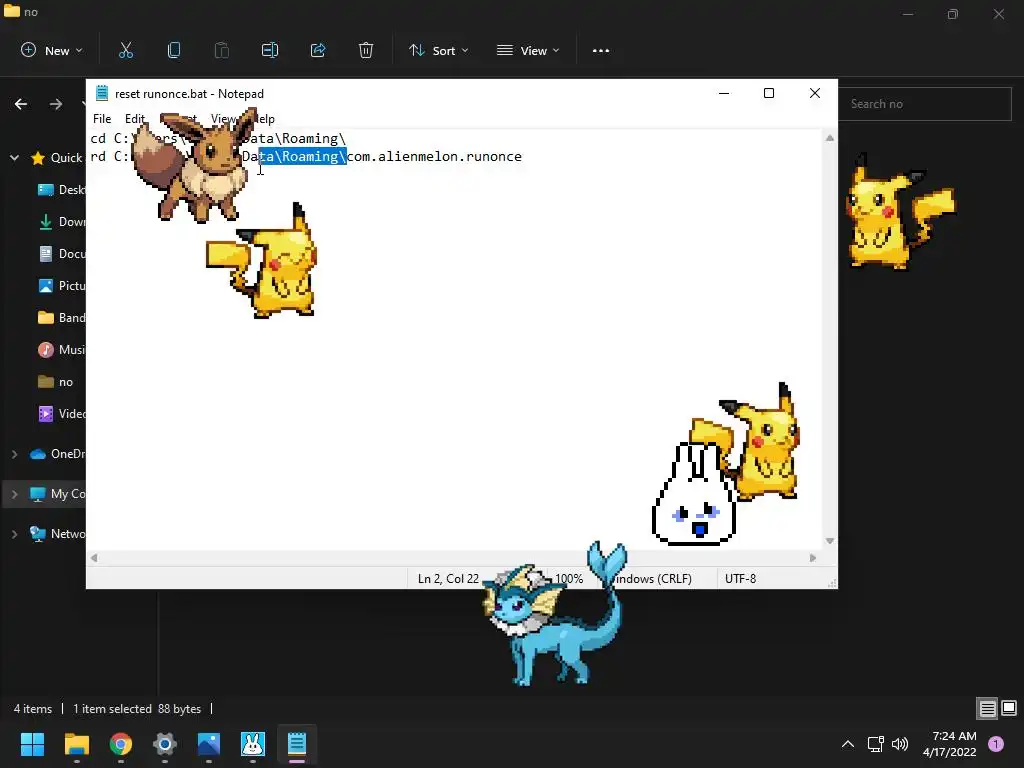
Task: Click the volume speaker tray icon
Action: point(900,744)
